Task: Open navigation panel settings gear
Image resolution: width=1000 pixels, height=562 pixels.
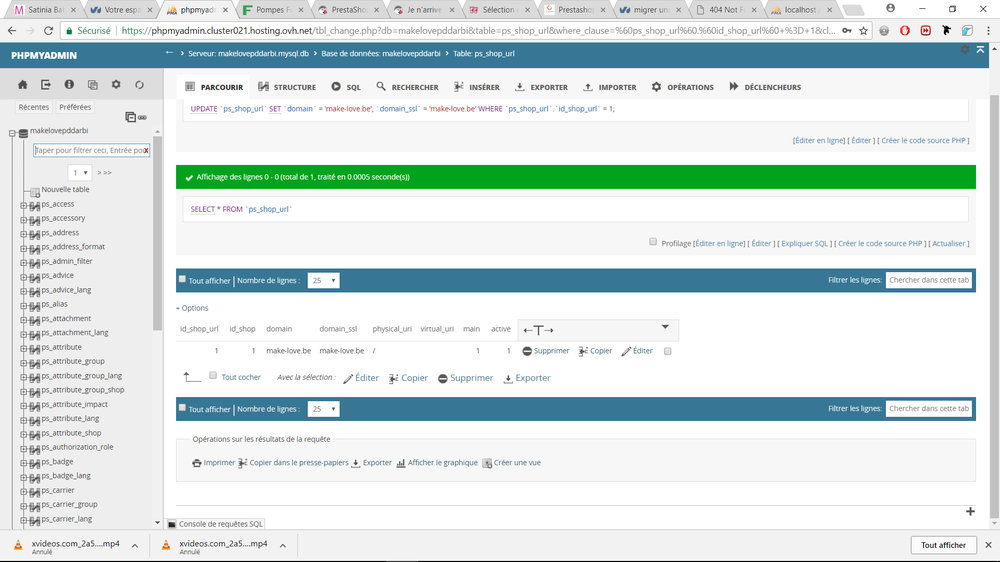Action: pyautogui.click(x=116, y=84)
